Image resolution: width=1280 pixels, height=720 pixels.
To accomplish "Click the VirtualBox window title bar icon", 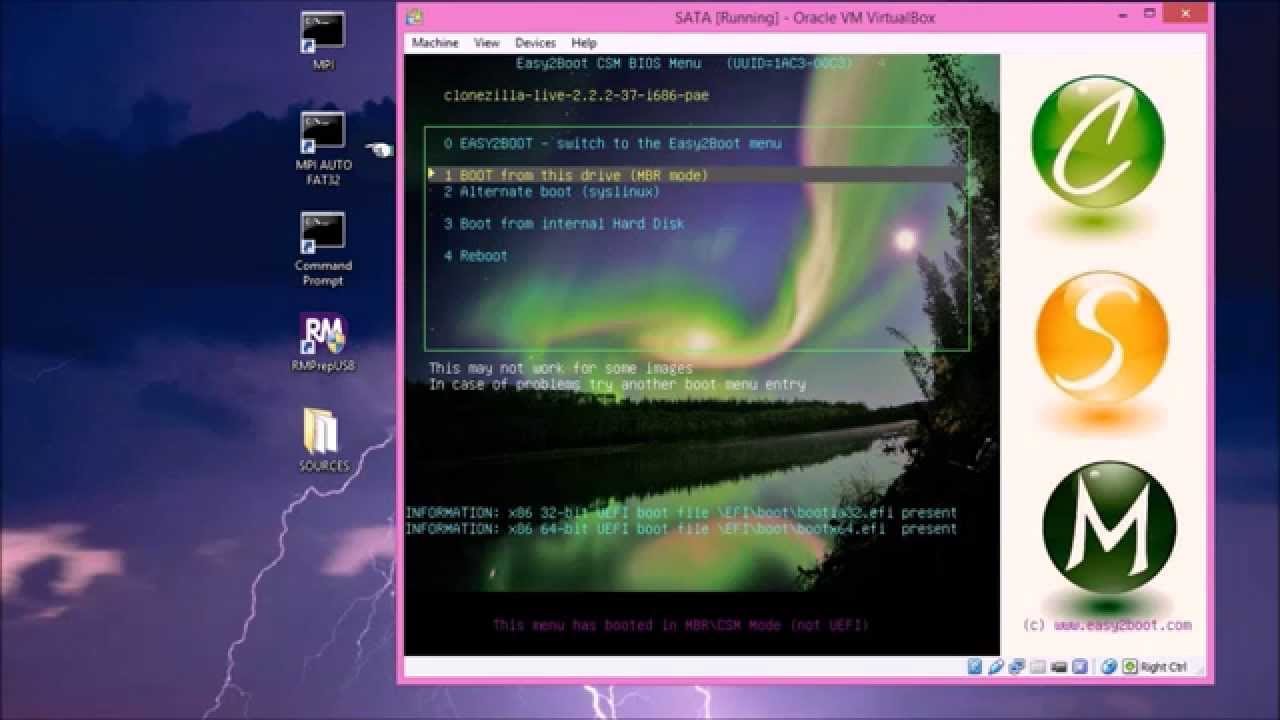I will [x=414, y=17].
